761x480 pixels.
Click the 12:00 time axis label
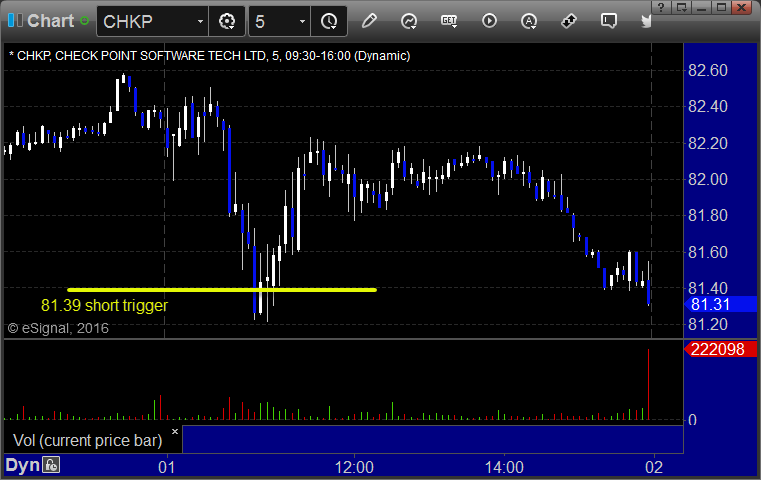(x=354, y=467)
